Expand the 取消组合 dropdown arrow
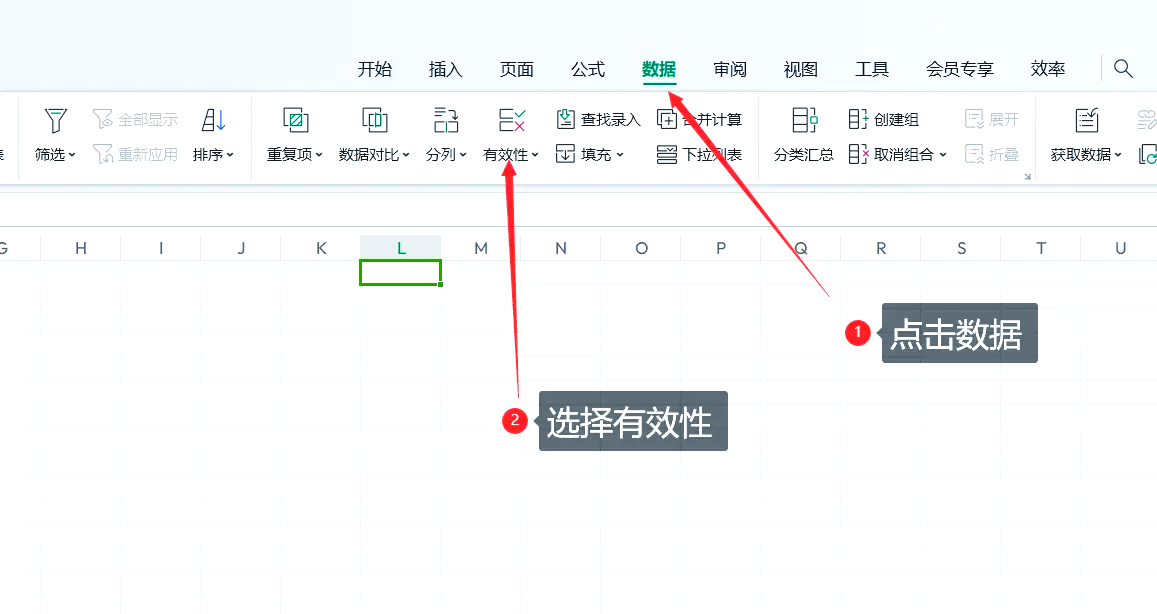Viewport: 1157px width, 614px height. pos(942,155)
